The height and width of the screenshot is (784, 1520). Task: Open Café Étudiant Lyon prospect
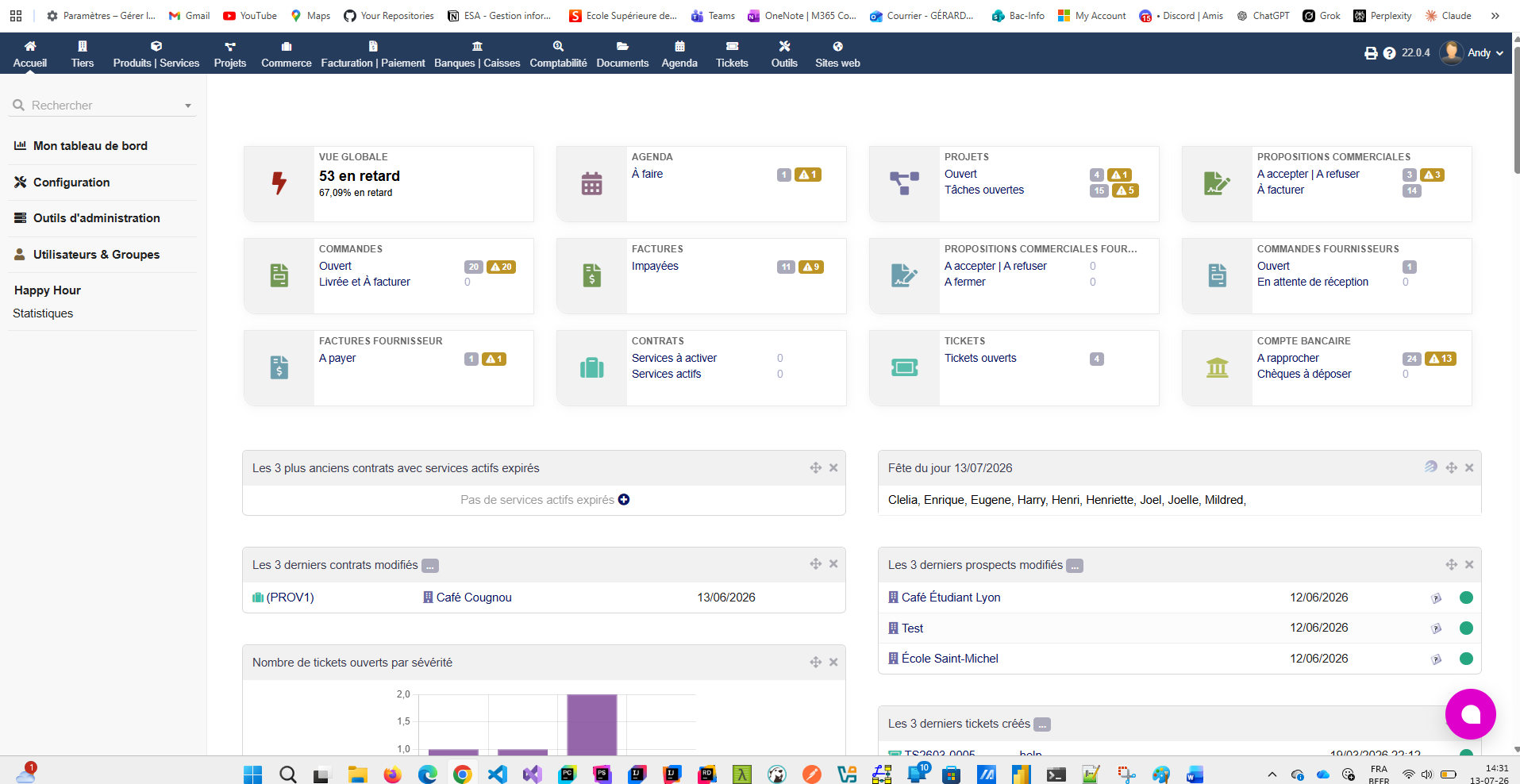[x=945, y=598]
